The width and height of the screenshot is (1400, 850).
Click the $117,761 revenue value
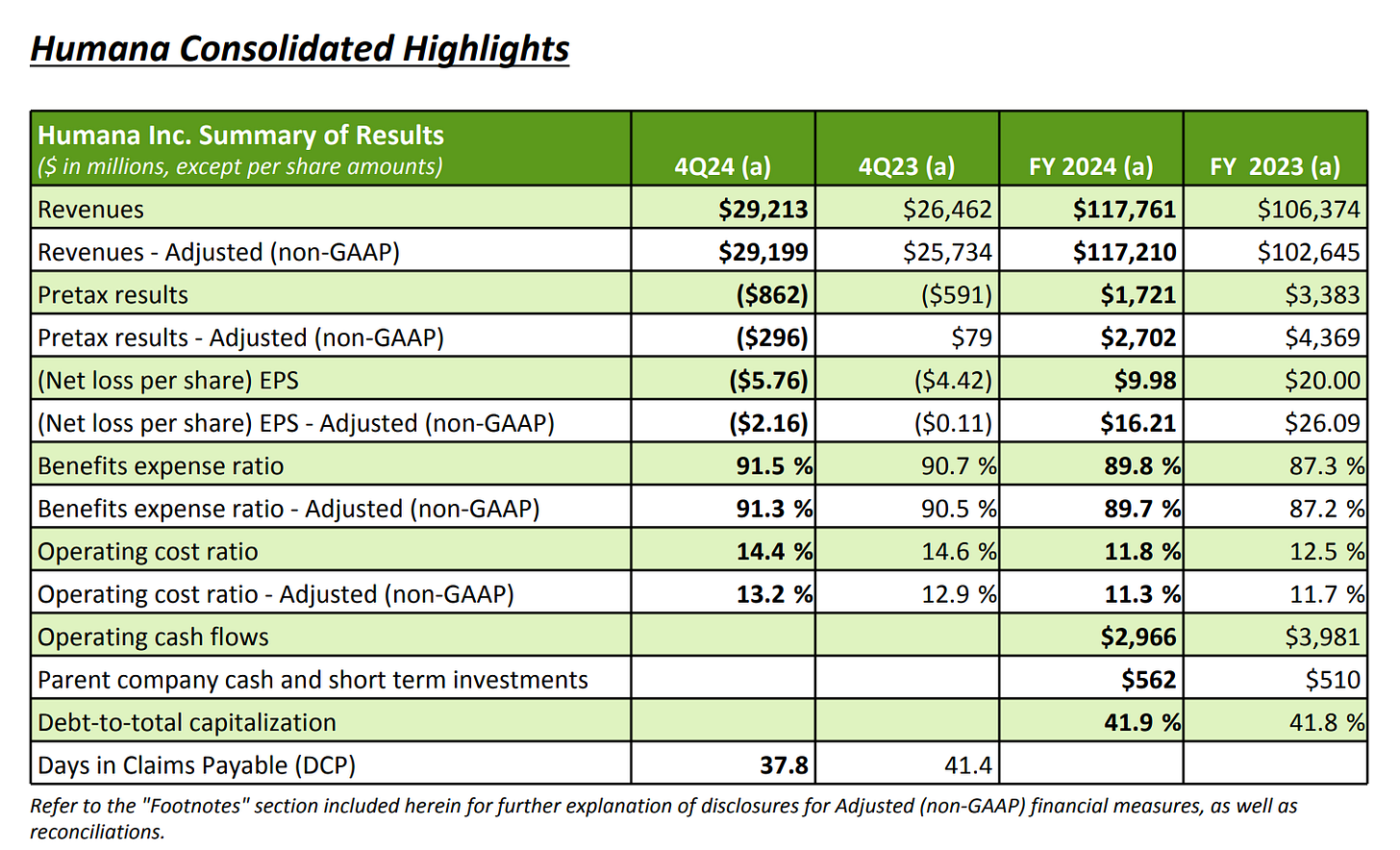tap(1125, 210)
